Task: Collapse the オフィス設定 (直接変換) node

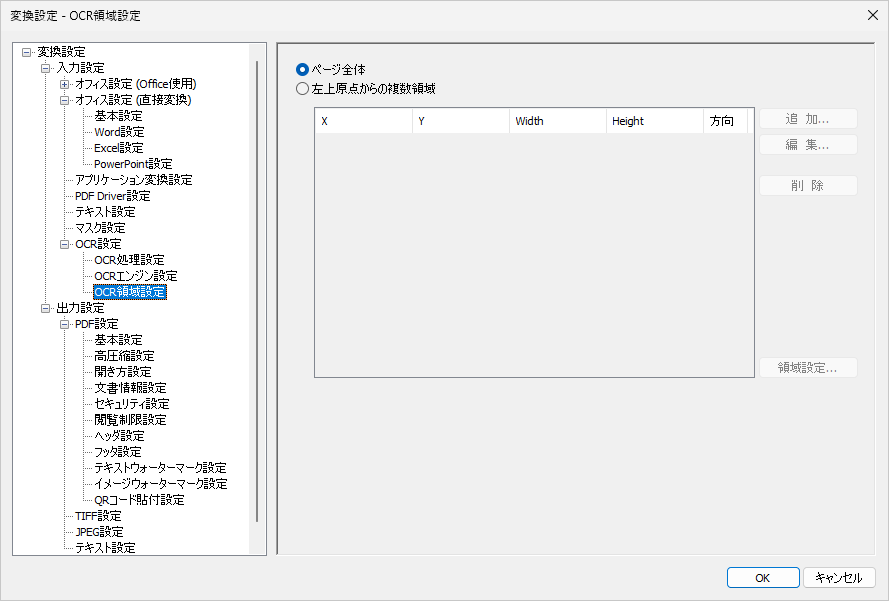Action: tap(65, 100)
